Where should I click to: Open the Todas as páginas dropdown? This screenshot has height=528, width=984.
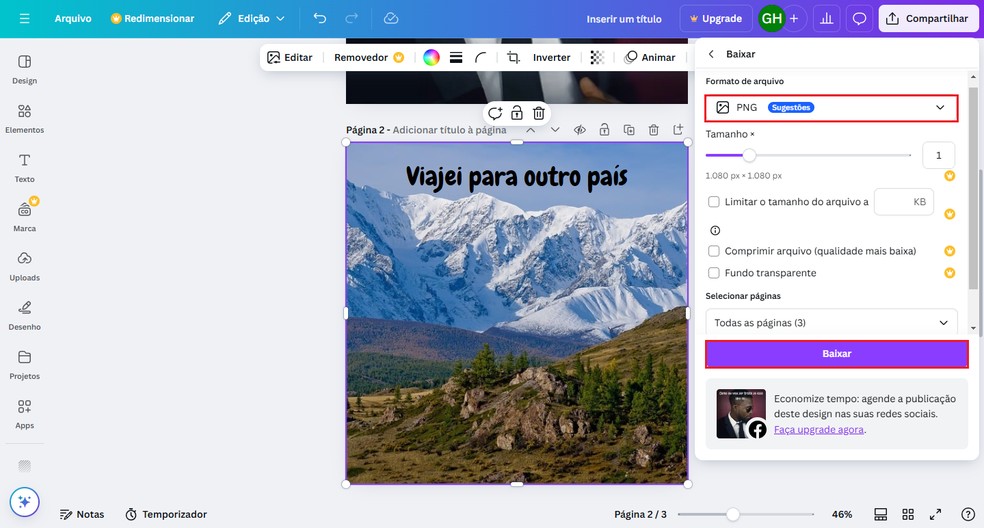832,322
